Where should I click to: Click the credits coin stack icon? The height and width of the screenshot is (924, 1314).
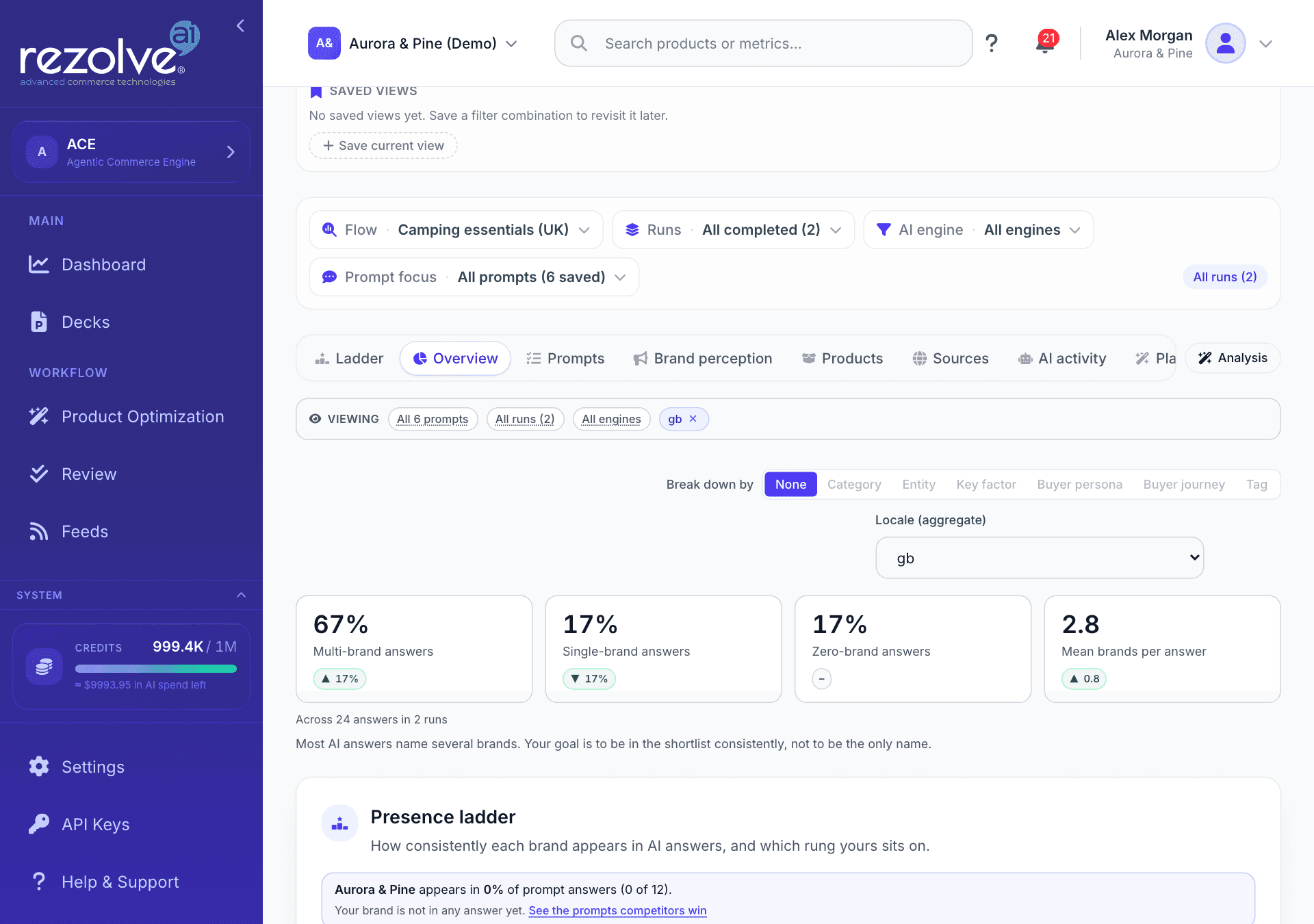(x=44, y=666)
